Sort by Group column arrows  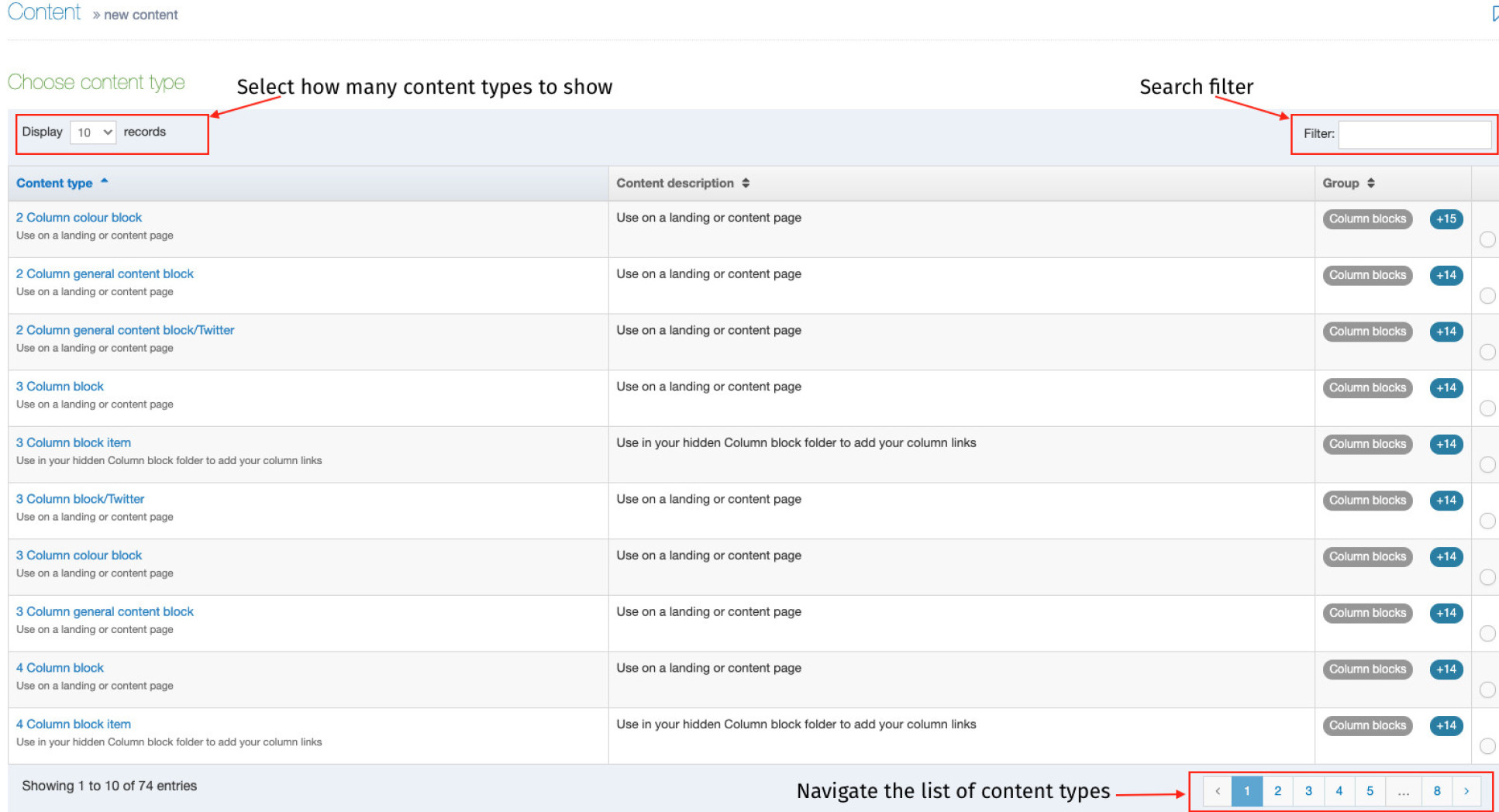[x=1370, y=184]
